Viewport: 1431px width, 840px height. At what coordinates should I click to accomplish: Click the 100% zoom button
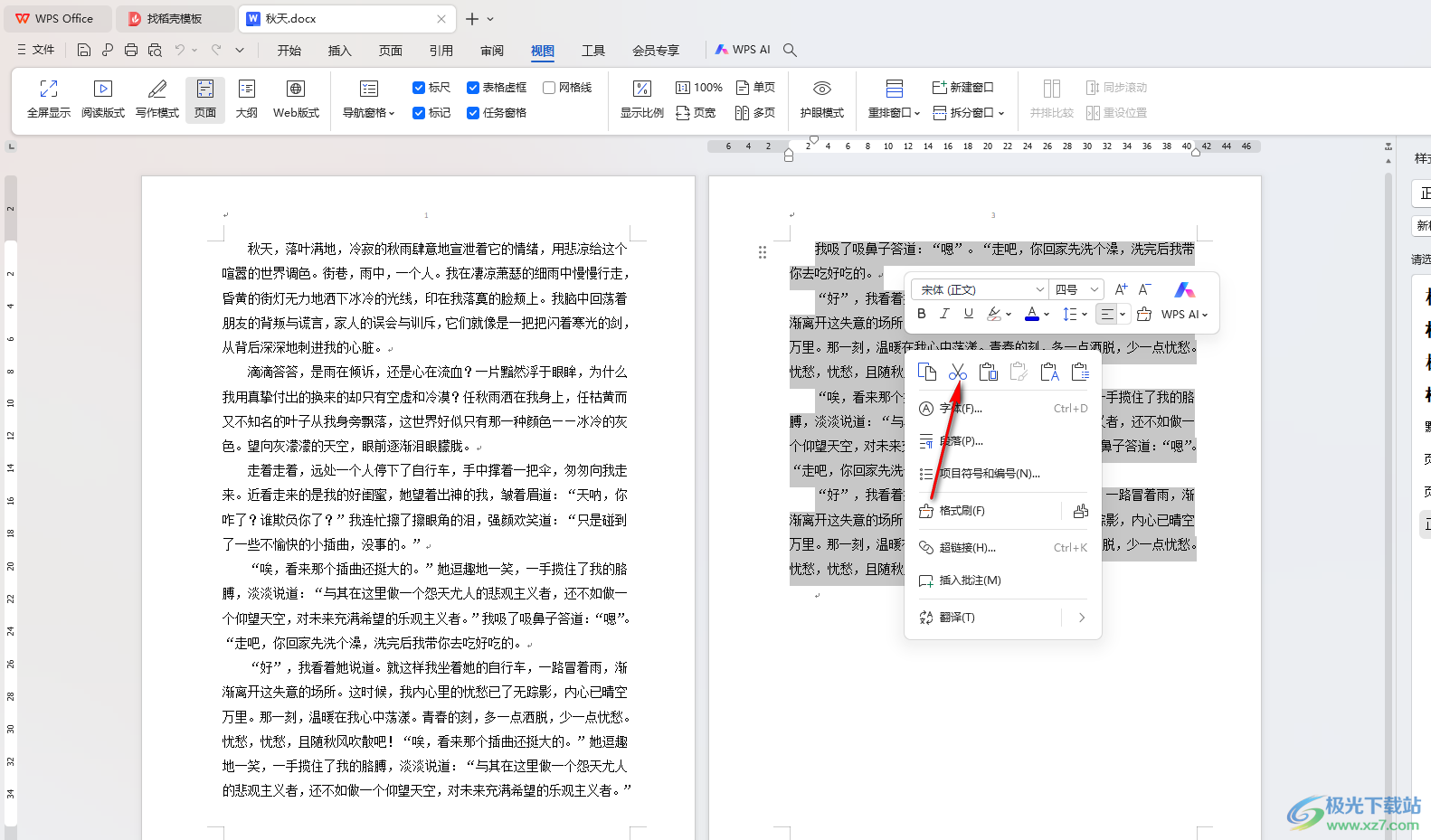click(699, 88)
